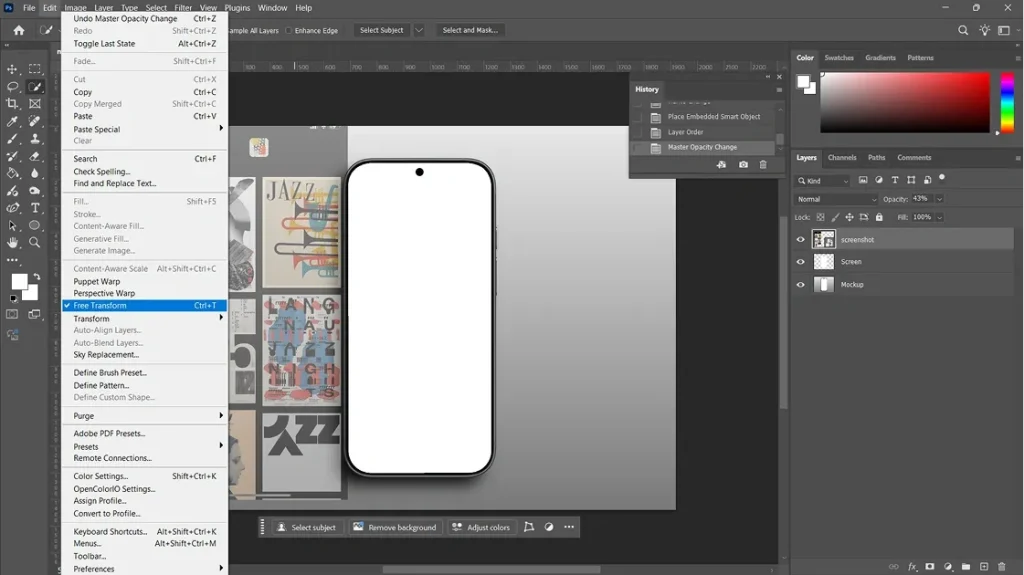Click the Select and Mask button
The width and height of the screenshot is (1024, 575).
pyautogui.click(x=470, y=30)
